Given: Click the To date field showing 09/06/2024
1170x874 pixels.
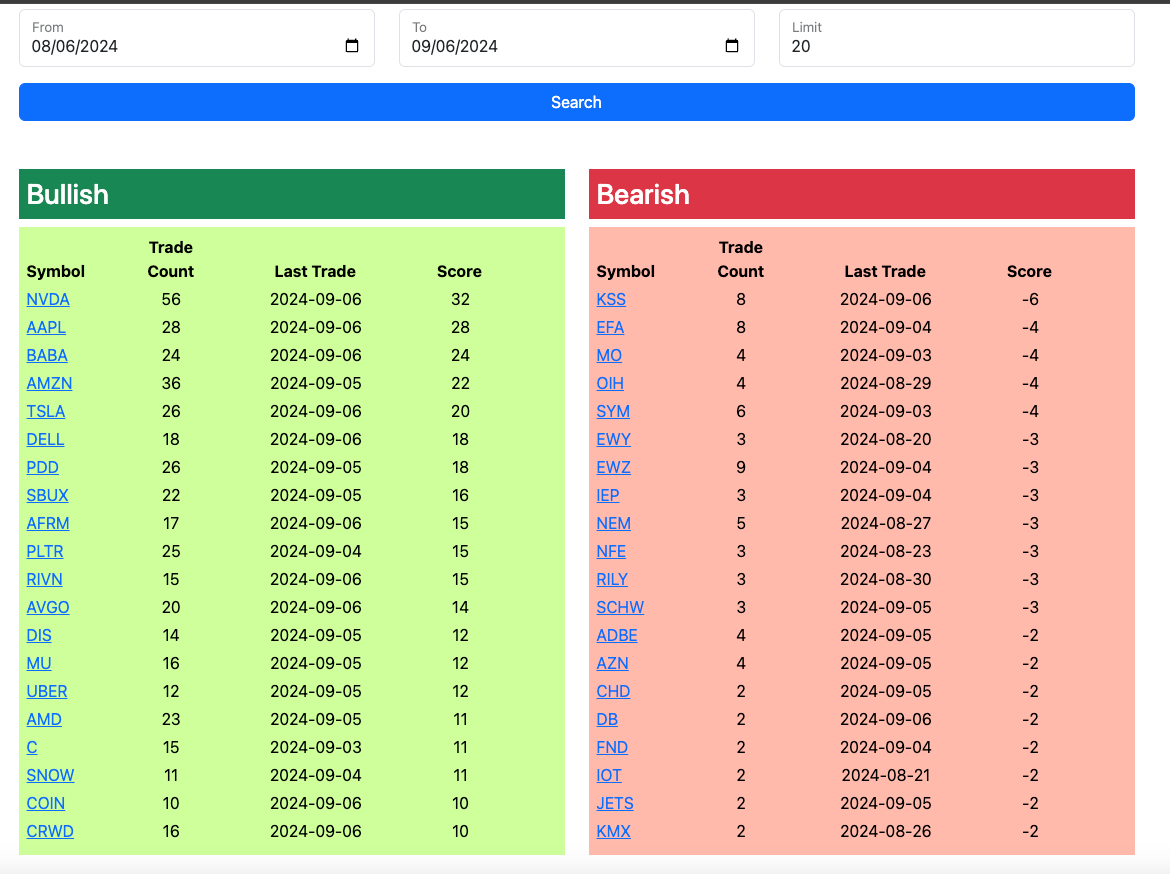Looking at the screenshot, I should (x=576, y=38).
